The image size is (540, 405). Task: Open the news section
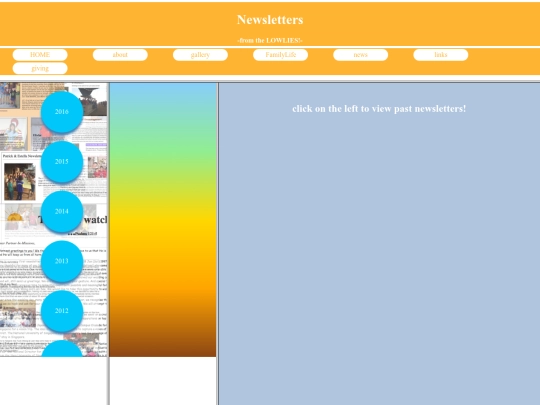[x=361, y=55]
